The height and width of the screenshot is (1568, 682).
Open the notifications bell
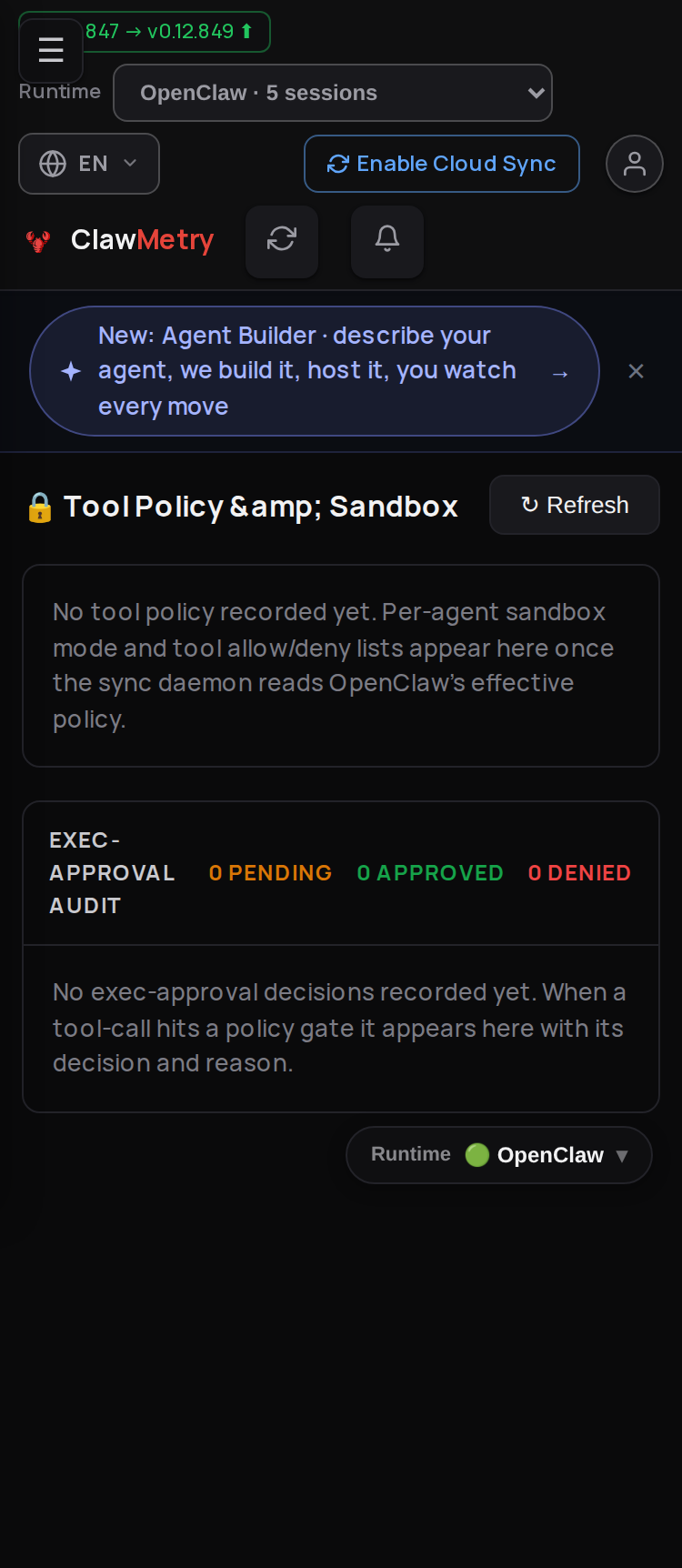[x=387, y=239]
